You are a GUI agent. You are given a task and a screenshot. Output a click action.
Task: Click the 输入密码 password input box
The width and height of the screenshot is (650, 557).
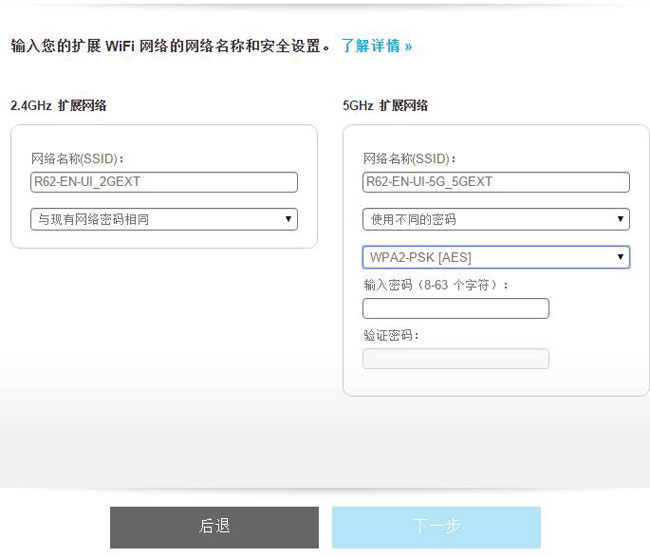point(456,308)
